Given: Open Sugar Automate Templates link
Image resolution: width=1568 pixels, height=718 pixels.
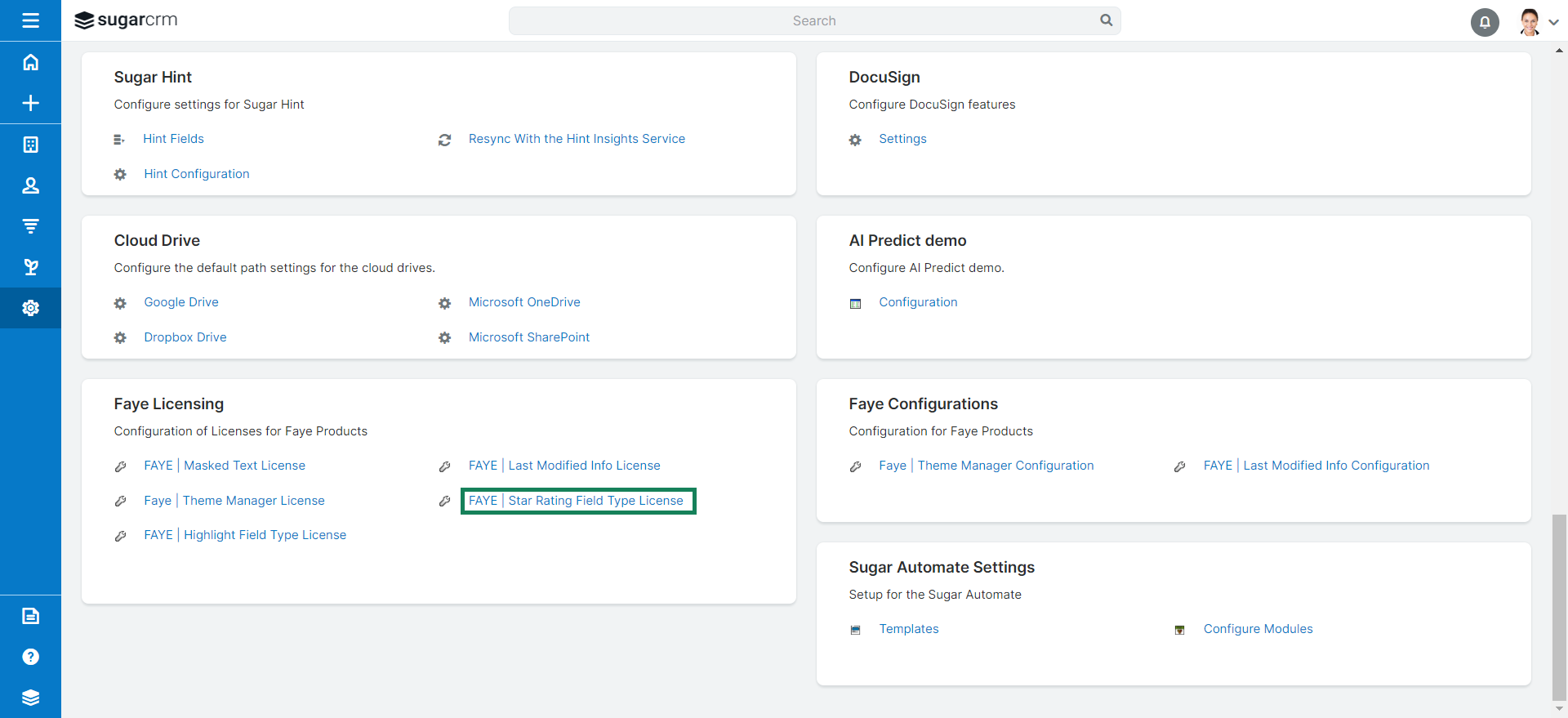Looking at the screenshot, I should [x=909, y=629].
